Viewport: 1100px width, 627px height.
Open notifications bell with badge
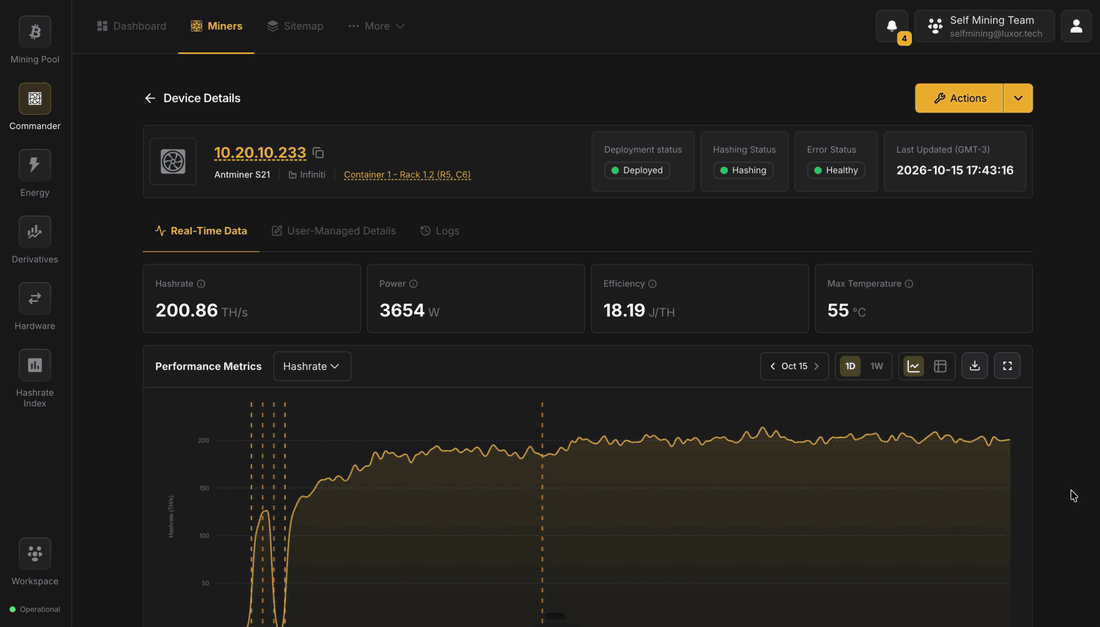(x=892, y=27)
